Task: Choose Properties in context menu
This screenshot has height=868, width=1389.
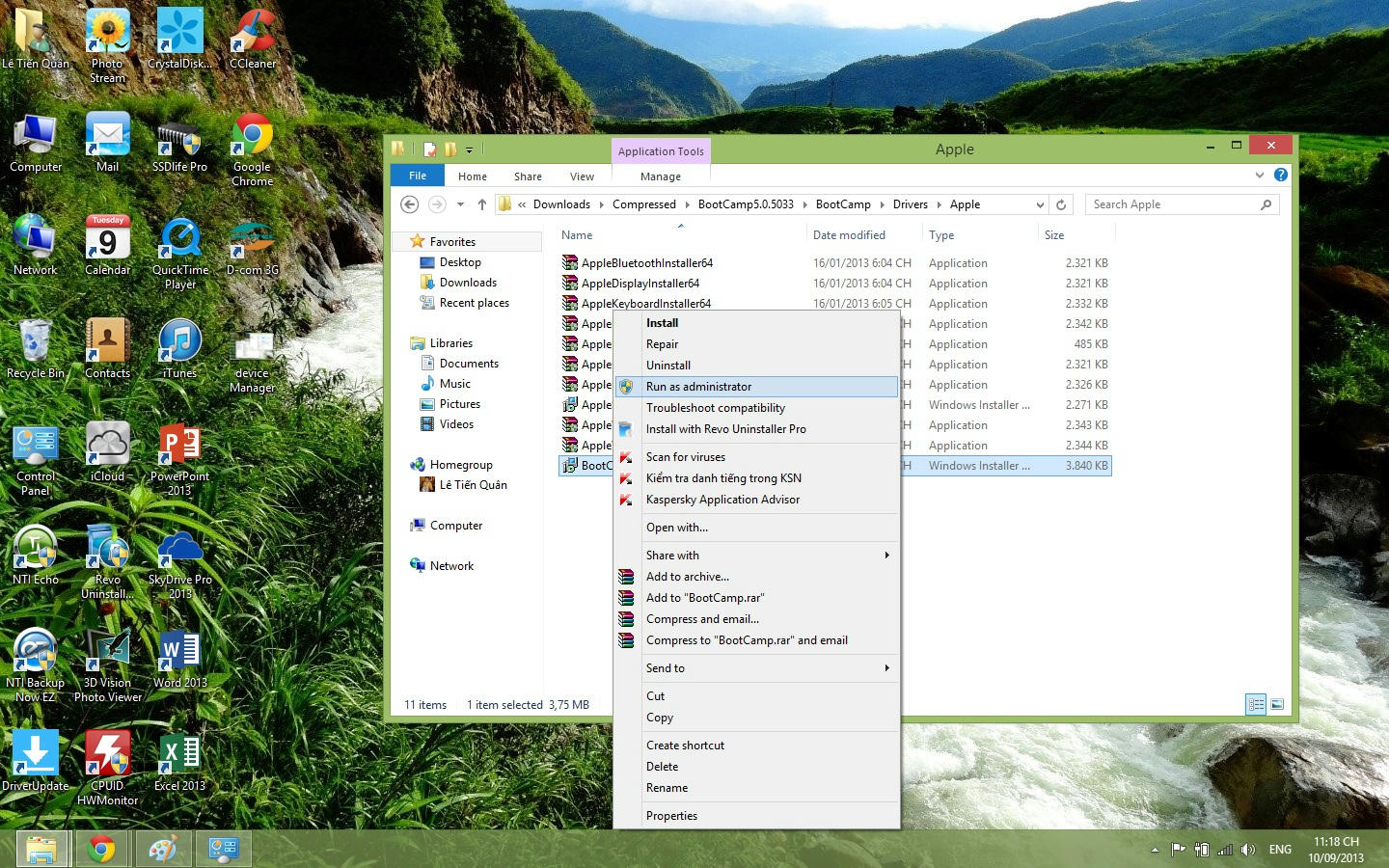Action: click(756, 815)
